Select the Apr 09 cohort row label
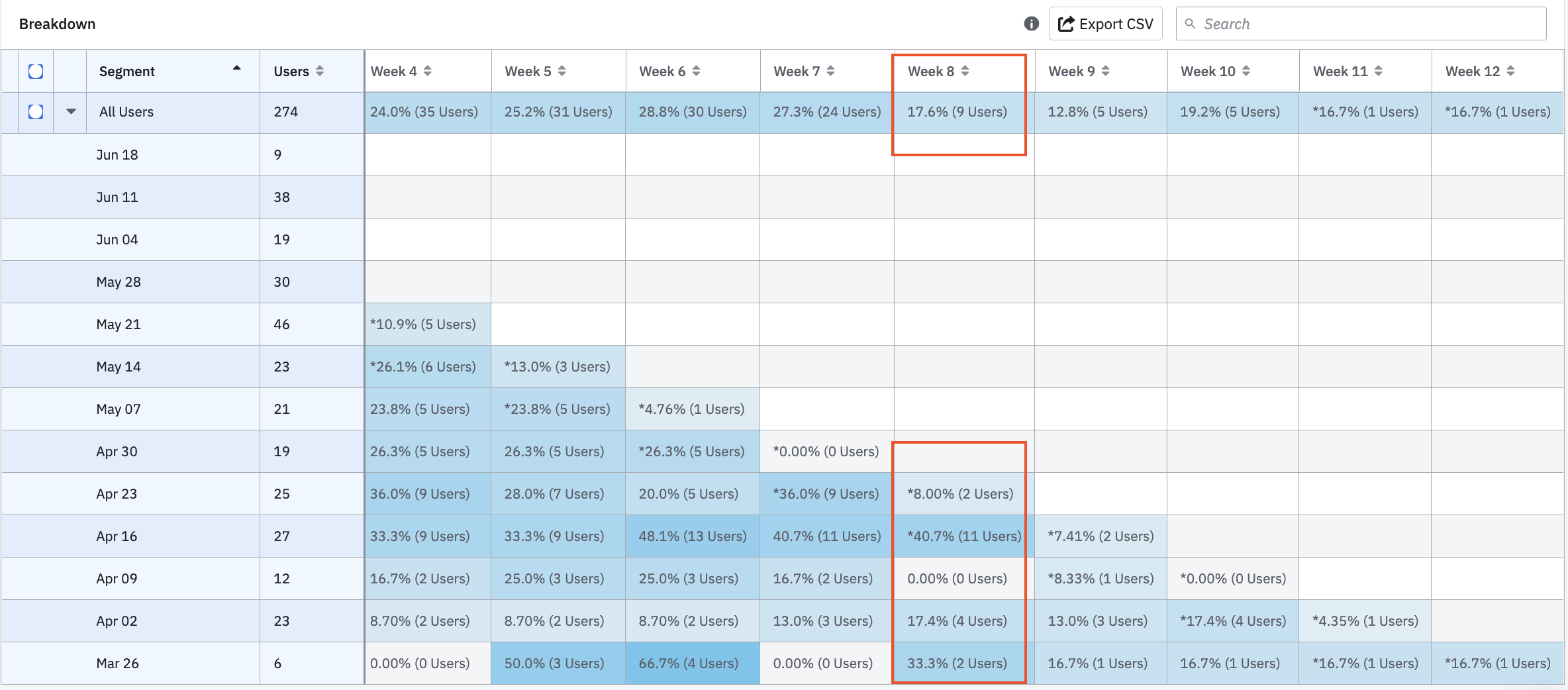Screen dimensions: 1568x690 (117, 579)
